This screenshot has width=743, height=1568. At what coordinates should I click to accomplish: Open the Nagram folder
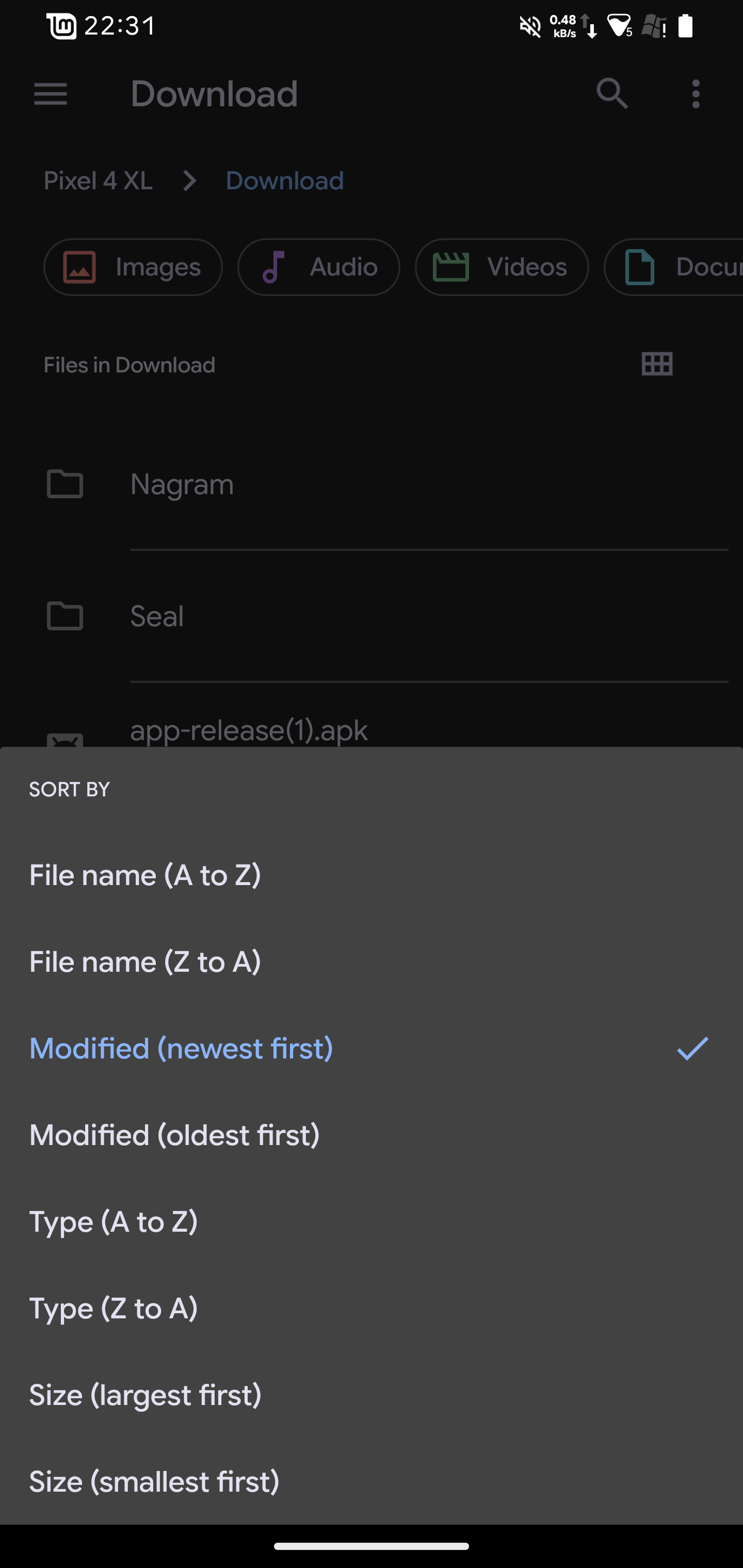[x=182, y=484]
